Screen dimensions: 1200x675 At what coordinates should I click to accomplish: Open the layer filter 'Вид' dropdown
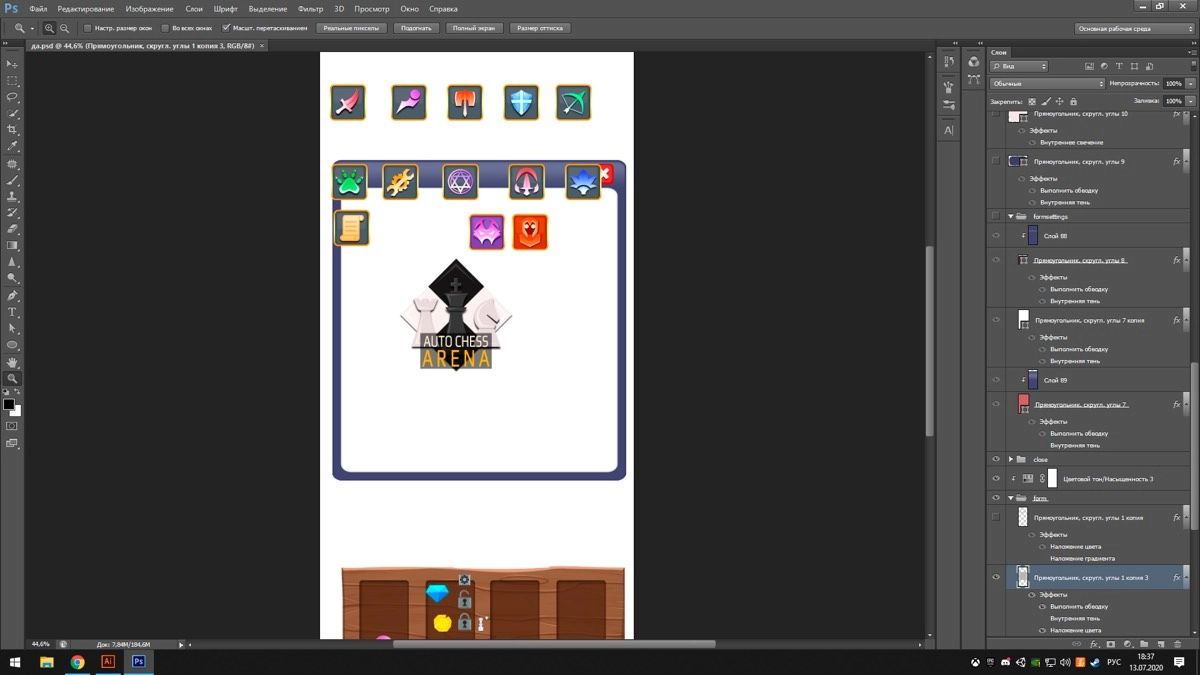1019,66
